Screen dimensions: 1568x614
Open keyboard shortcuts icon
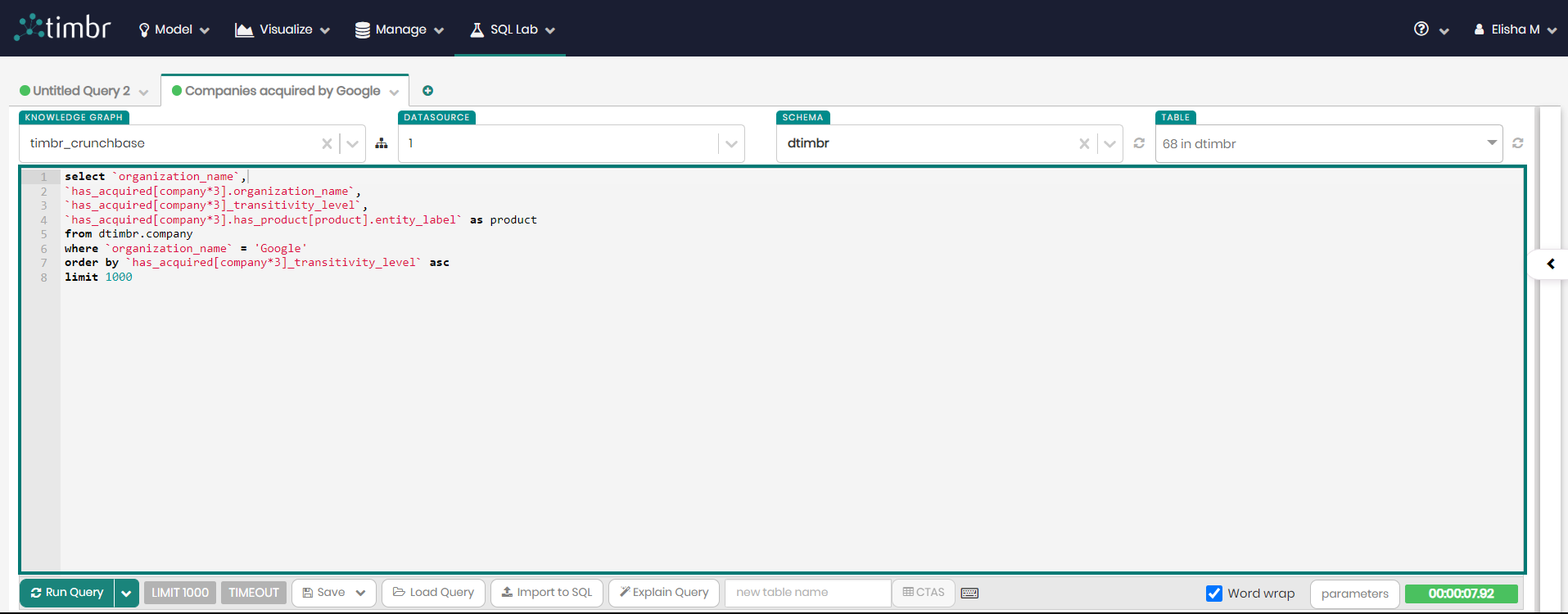tap(969, 593)
